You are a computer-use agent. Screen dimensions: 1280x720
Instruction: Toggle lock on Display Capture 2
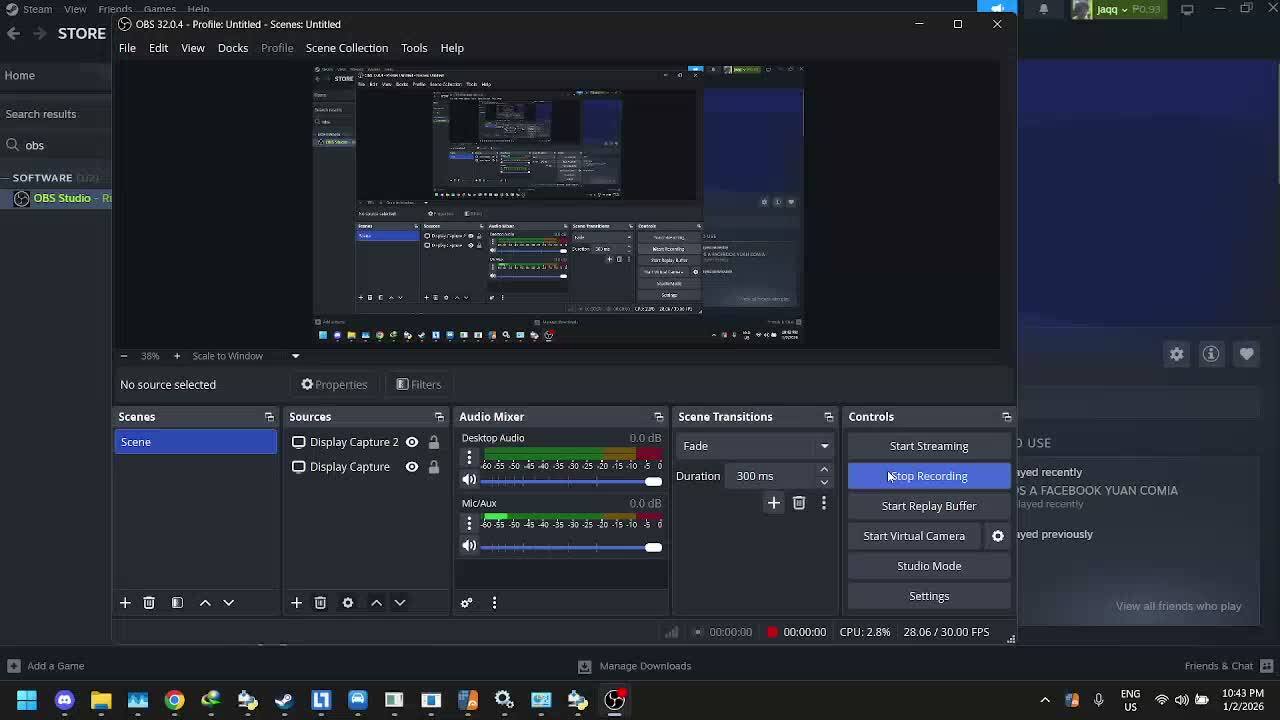click(434, 442)
